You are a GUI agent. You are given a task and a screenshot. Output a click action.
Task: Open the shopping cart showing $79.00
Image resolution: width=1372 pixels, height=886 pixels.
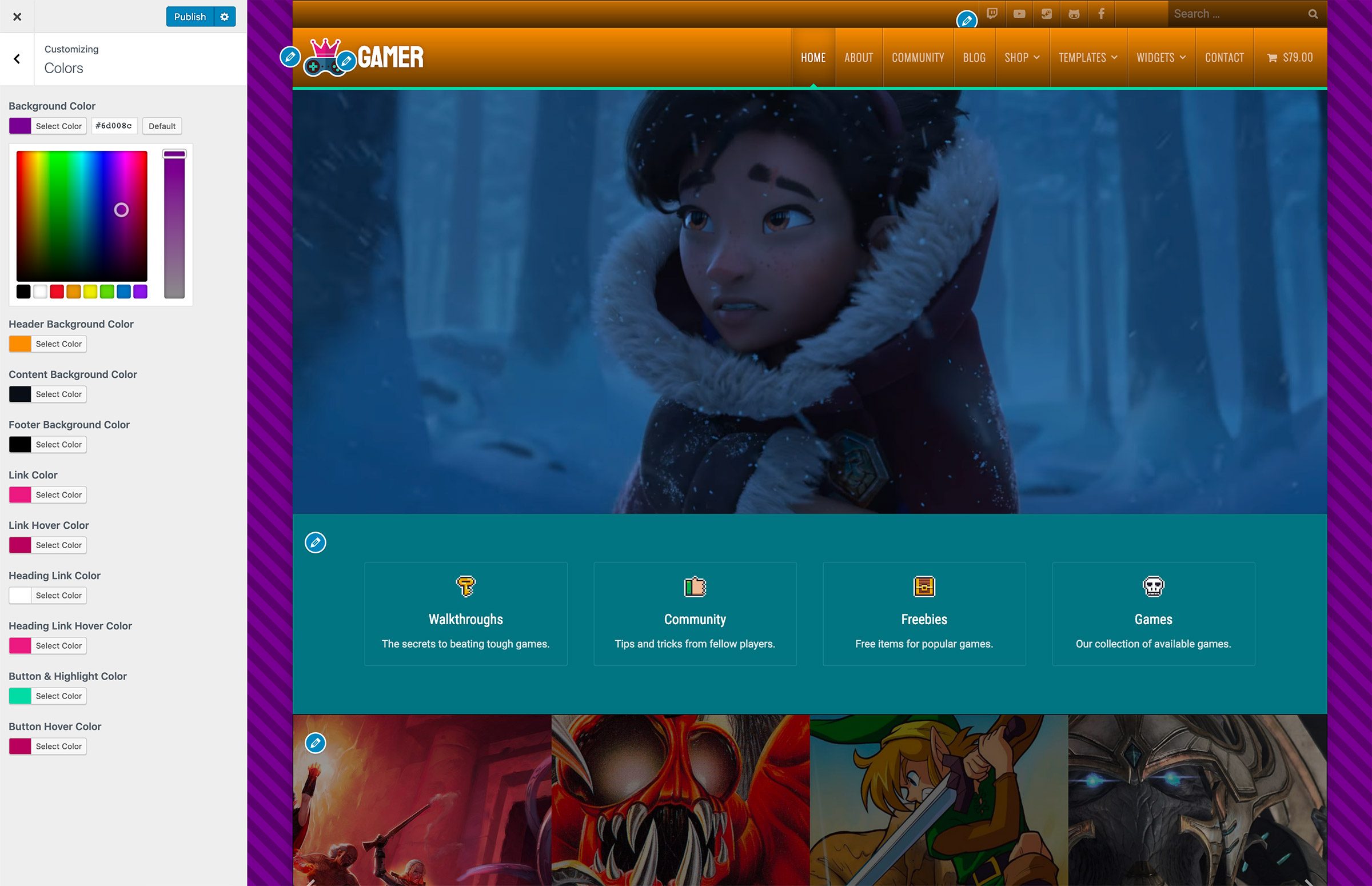click(x=1290, y=58)
